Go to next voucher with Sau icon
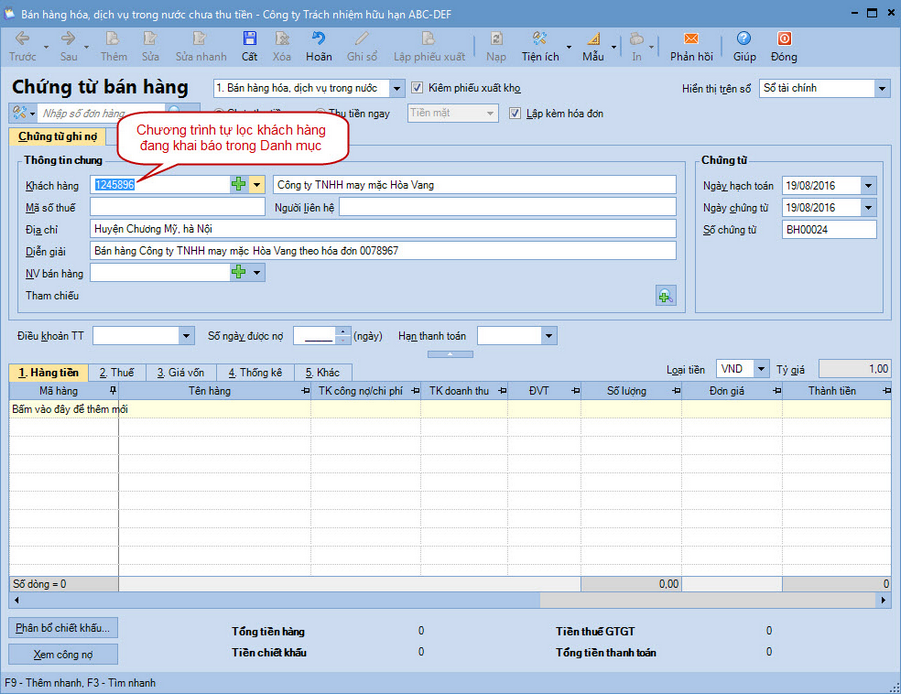 (68, 38)
